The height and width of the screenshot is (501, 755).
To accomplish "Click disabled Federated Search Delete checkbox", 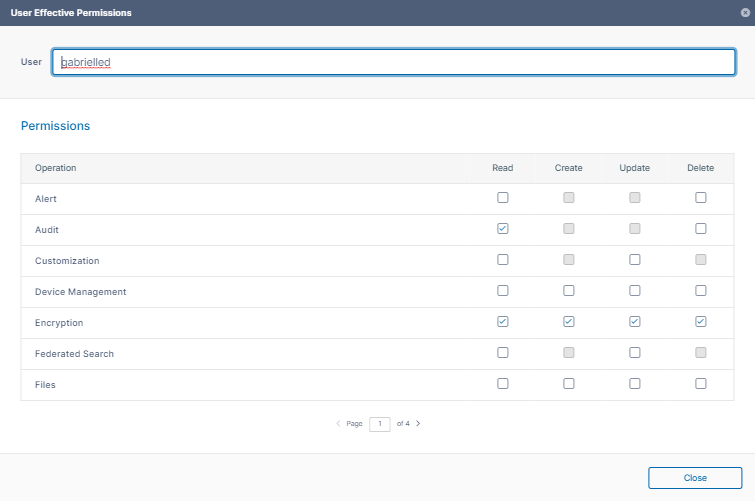I will (701, 353).
